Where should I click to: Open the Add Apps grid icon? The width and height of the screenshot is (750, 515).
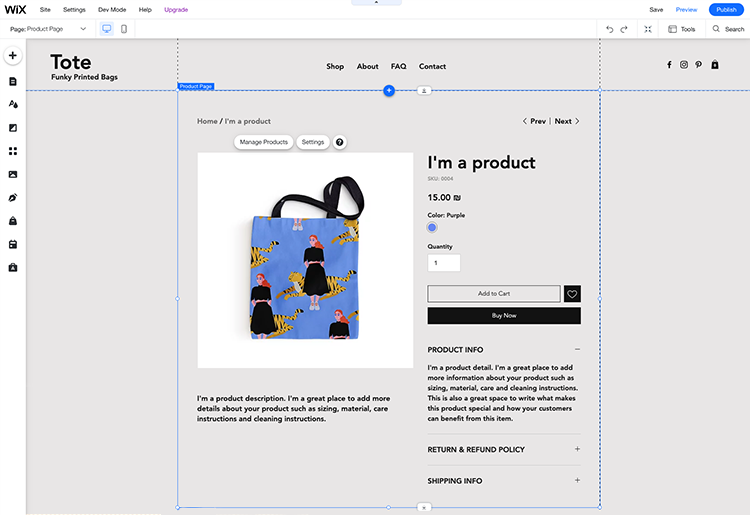coord(13,151)
